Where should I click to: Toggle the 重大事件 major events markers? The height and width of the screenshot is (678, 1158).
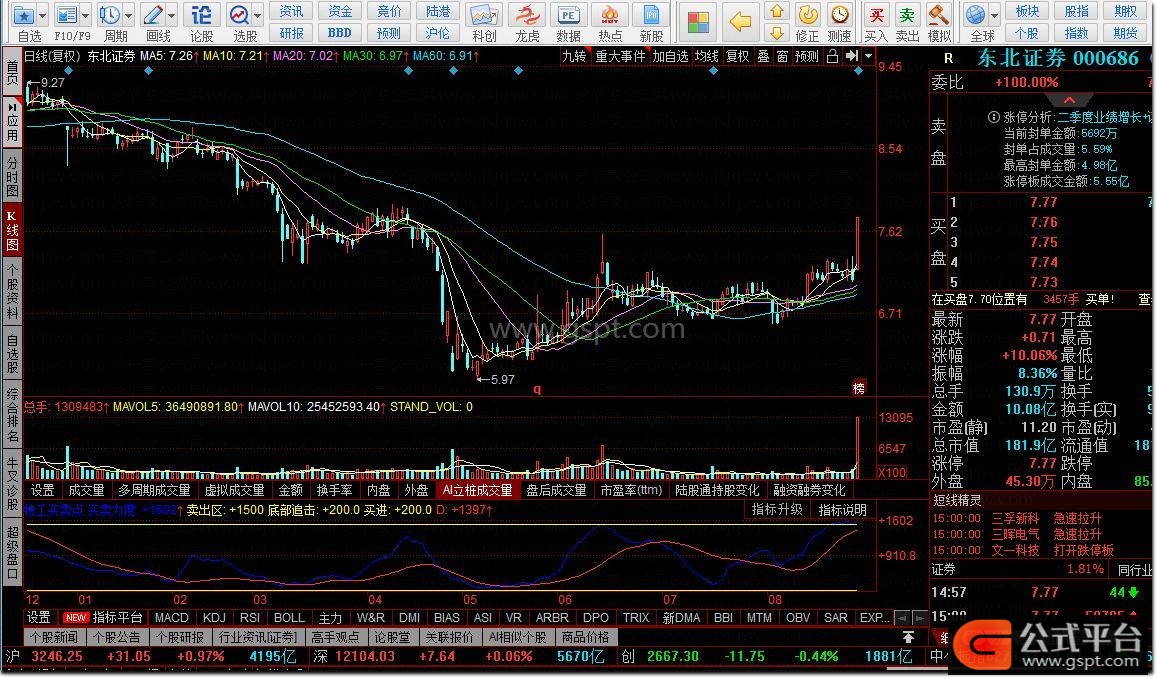[x=620, y=56]
